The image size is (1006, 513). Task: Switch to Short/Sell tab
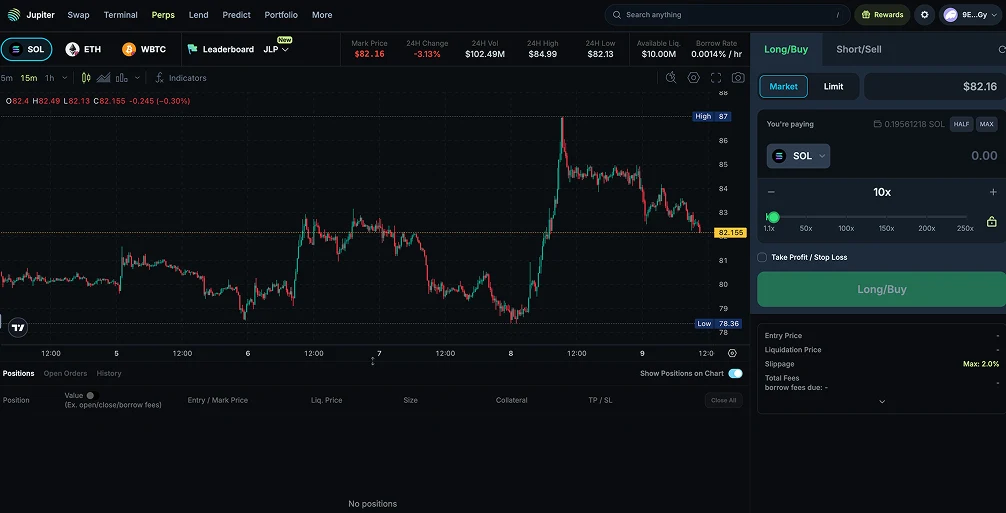pos(858,49)
